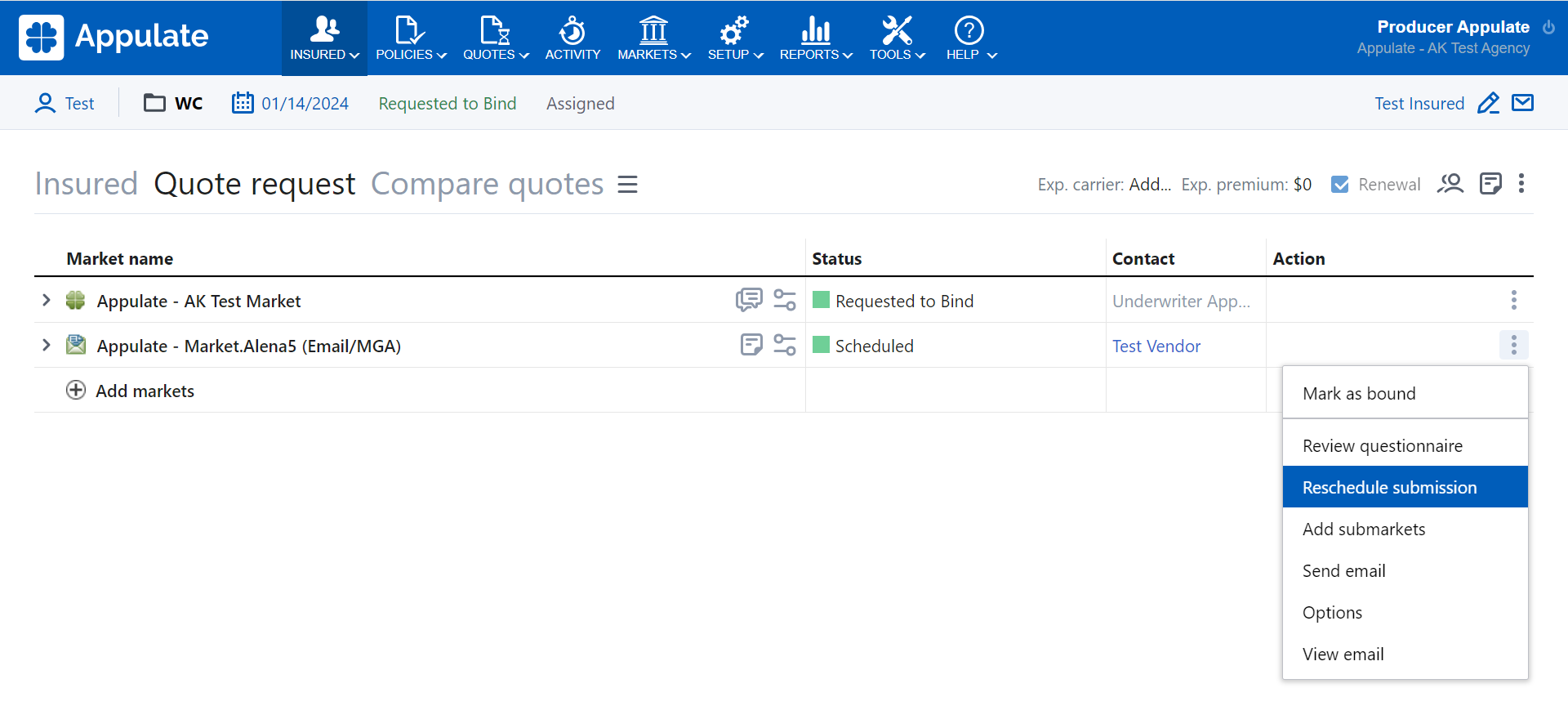This screenshot has height=706, width=1568.
Task: Click the green Scheduled status color square
Action: coord(822,345)
